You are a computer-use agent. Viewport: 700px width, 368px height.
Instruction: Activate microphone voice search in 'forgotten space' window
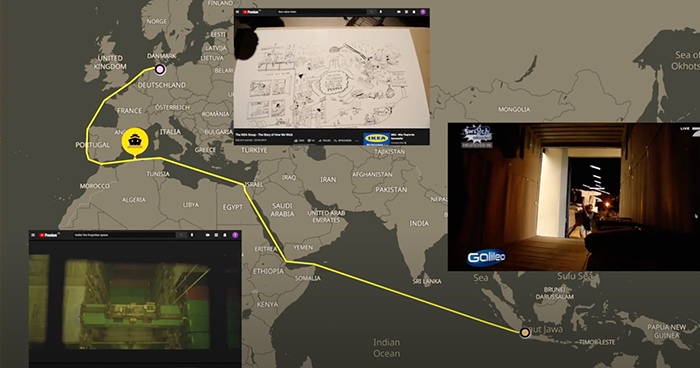192,235
